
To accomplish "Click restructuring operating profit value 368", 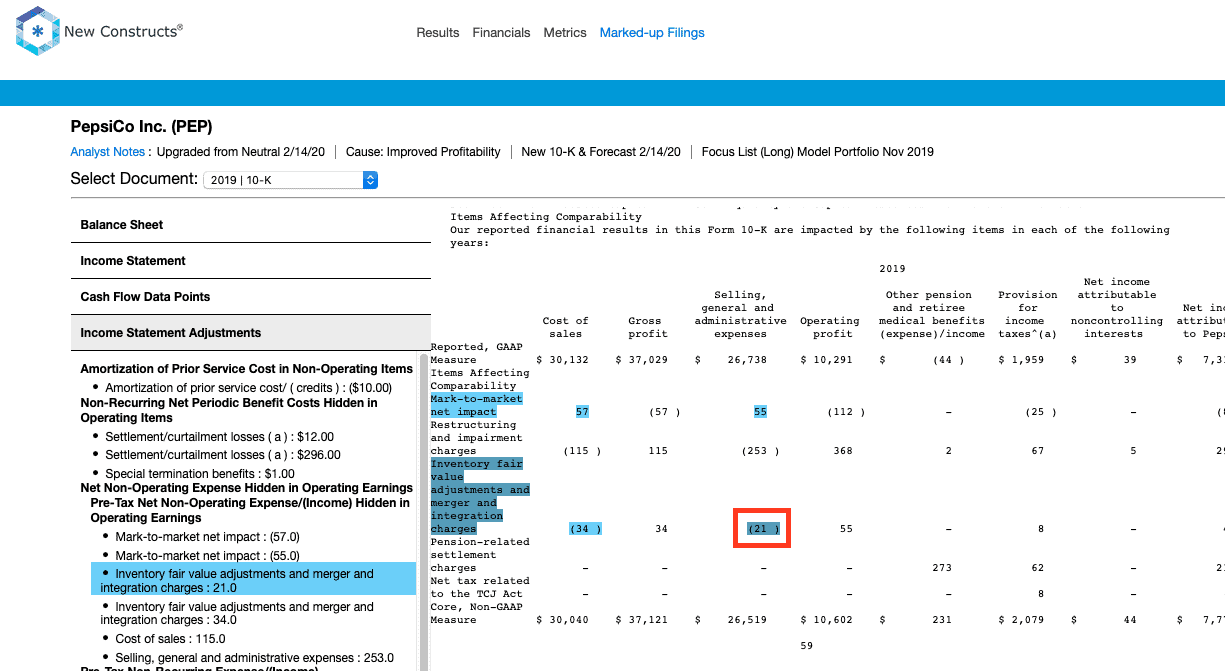I will pos(843,451).
